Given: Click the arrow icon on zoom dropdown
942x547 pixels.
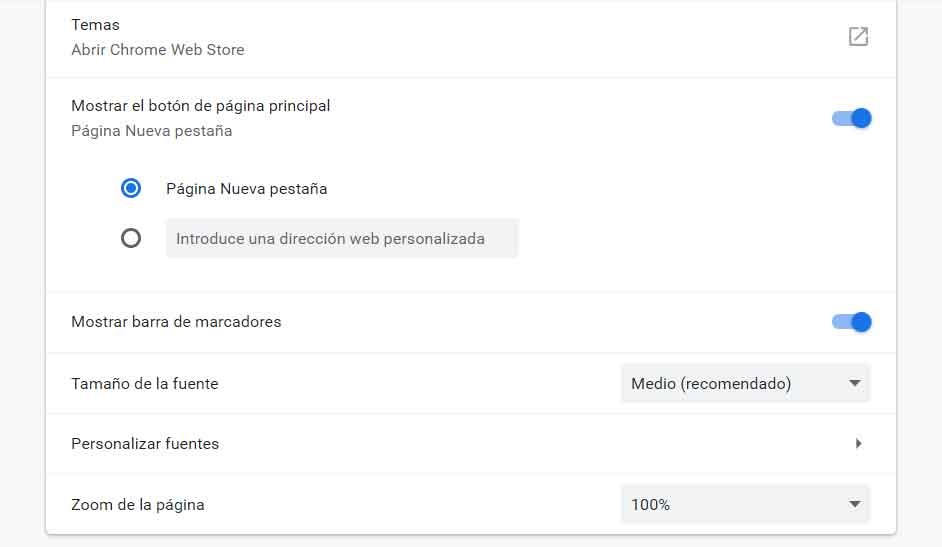Looking at the screenshot, I should [855, 504].
